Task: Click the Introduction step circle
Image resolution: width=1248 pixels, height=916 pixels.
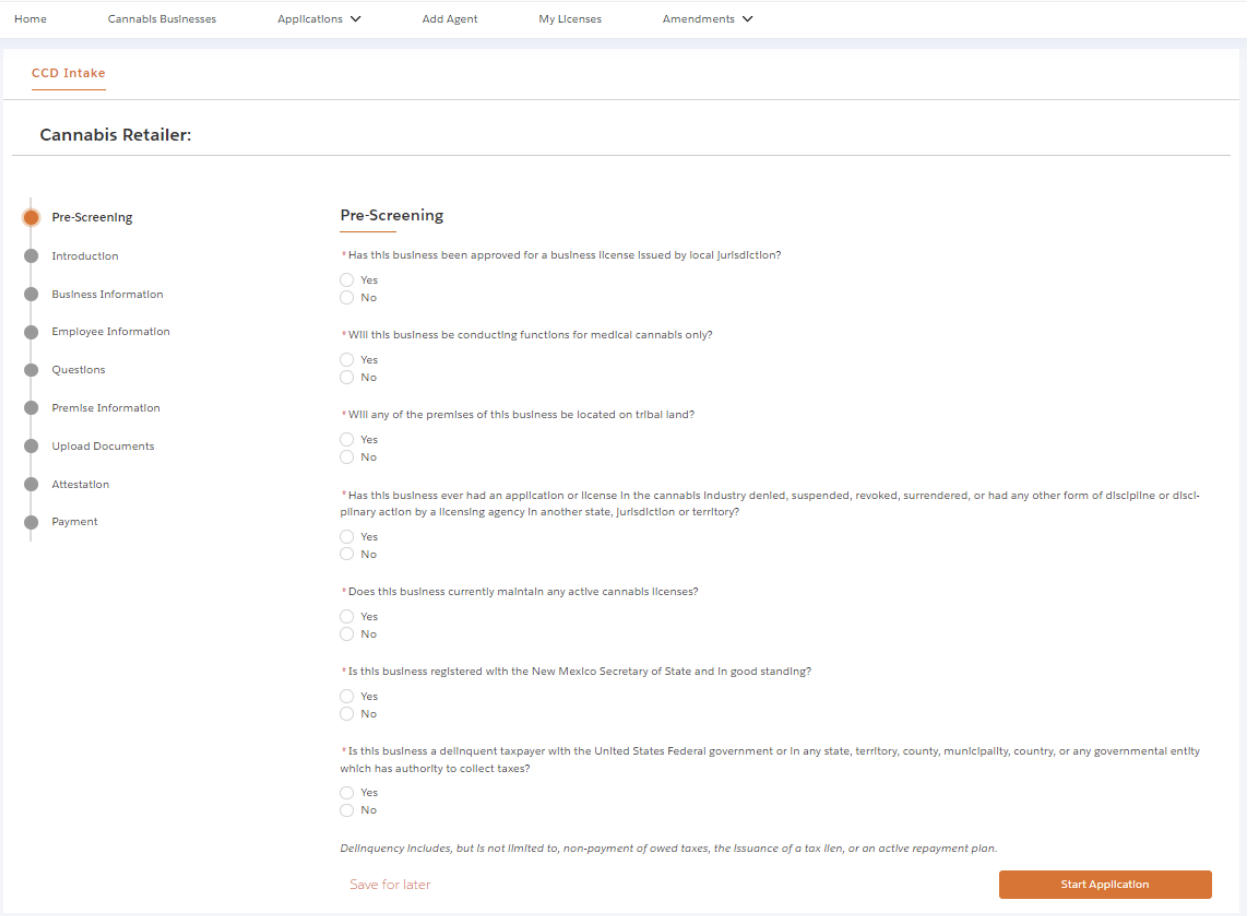Action: tap(31, 256)
